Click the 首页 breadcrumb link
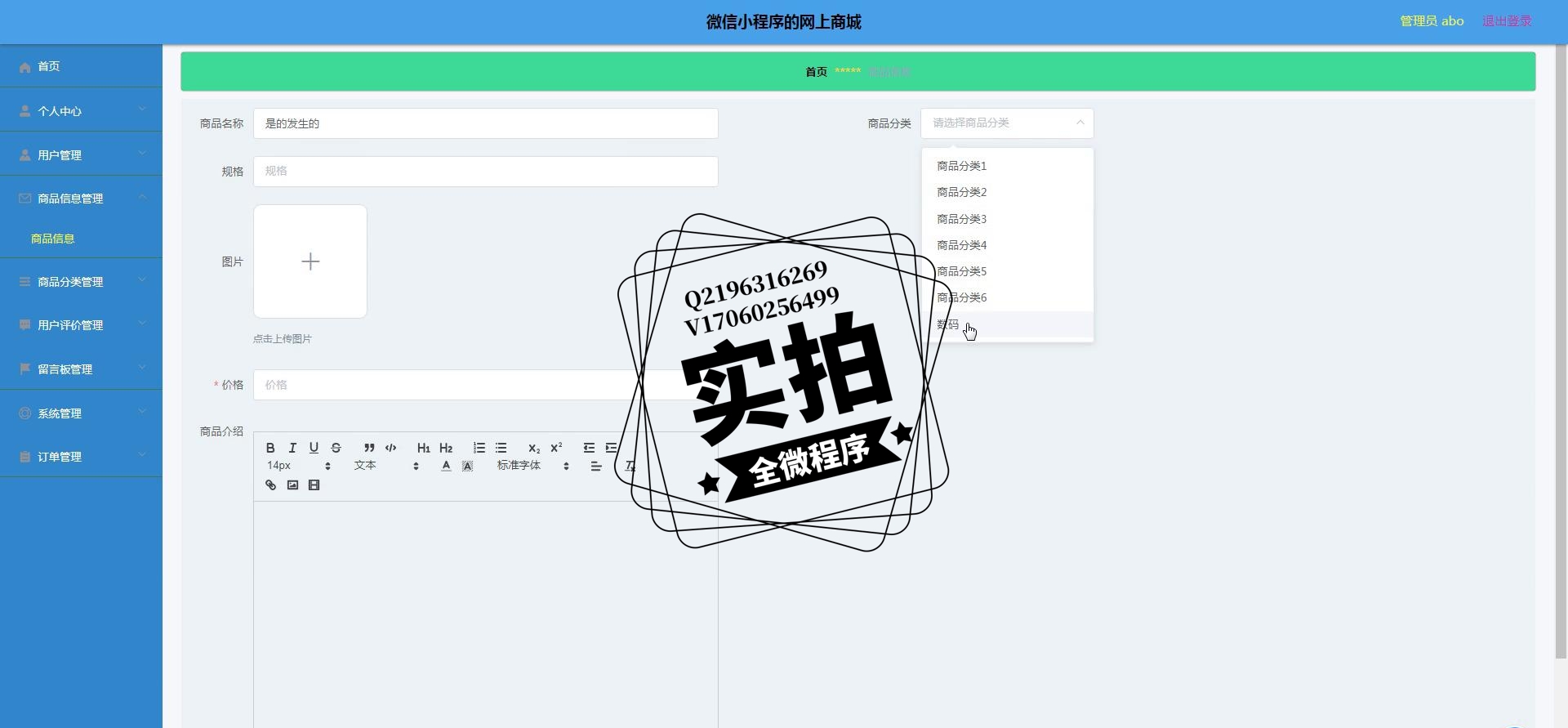Image resolution: width=1568 pixels, height=728 pixels. coord(816,72)
